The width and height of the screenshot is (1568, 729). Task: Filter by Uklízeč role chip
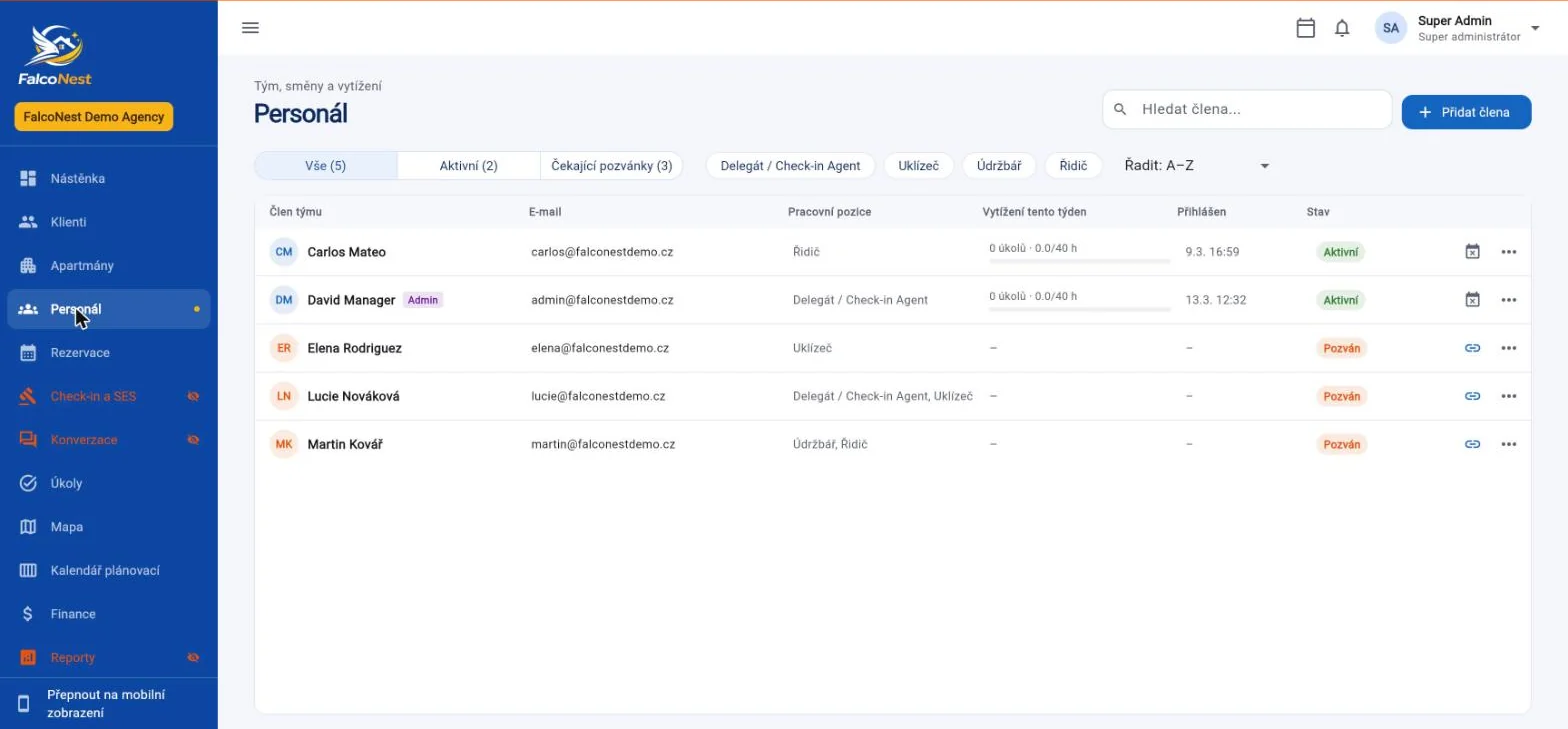918,166
